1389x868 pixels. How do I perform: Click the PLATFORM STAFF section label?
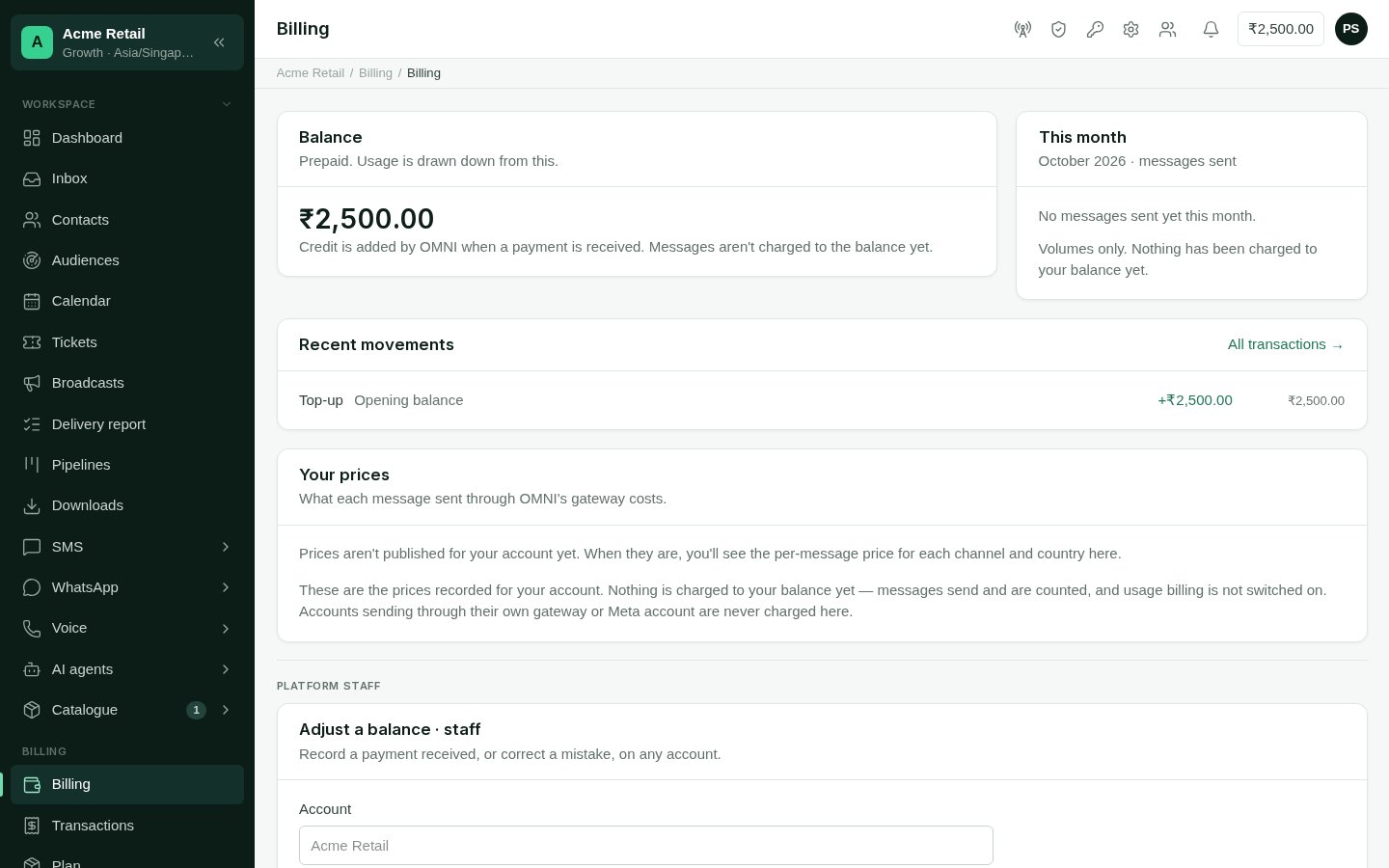tap(329, 686)
